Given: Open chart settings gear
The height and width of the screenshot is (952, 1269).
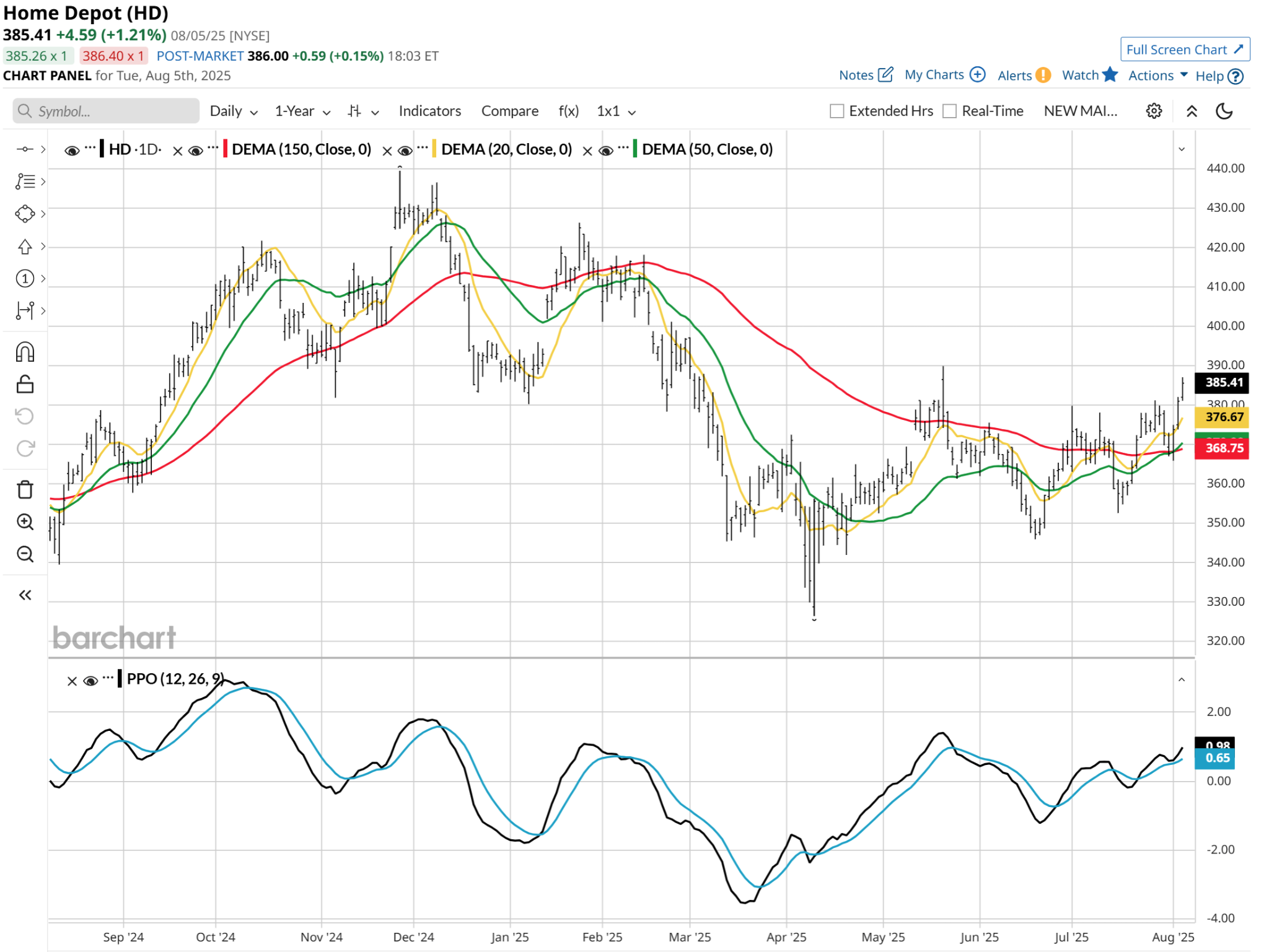Looking at the screenshot, I should (1154, 111).
